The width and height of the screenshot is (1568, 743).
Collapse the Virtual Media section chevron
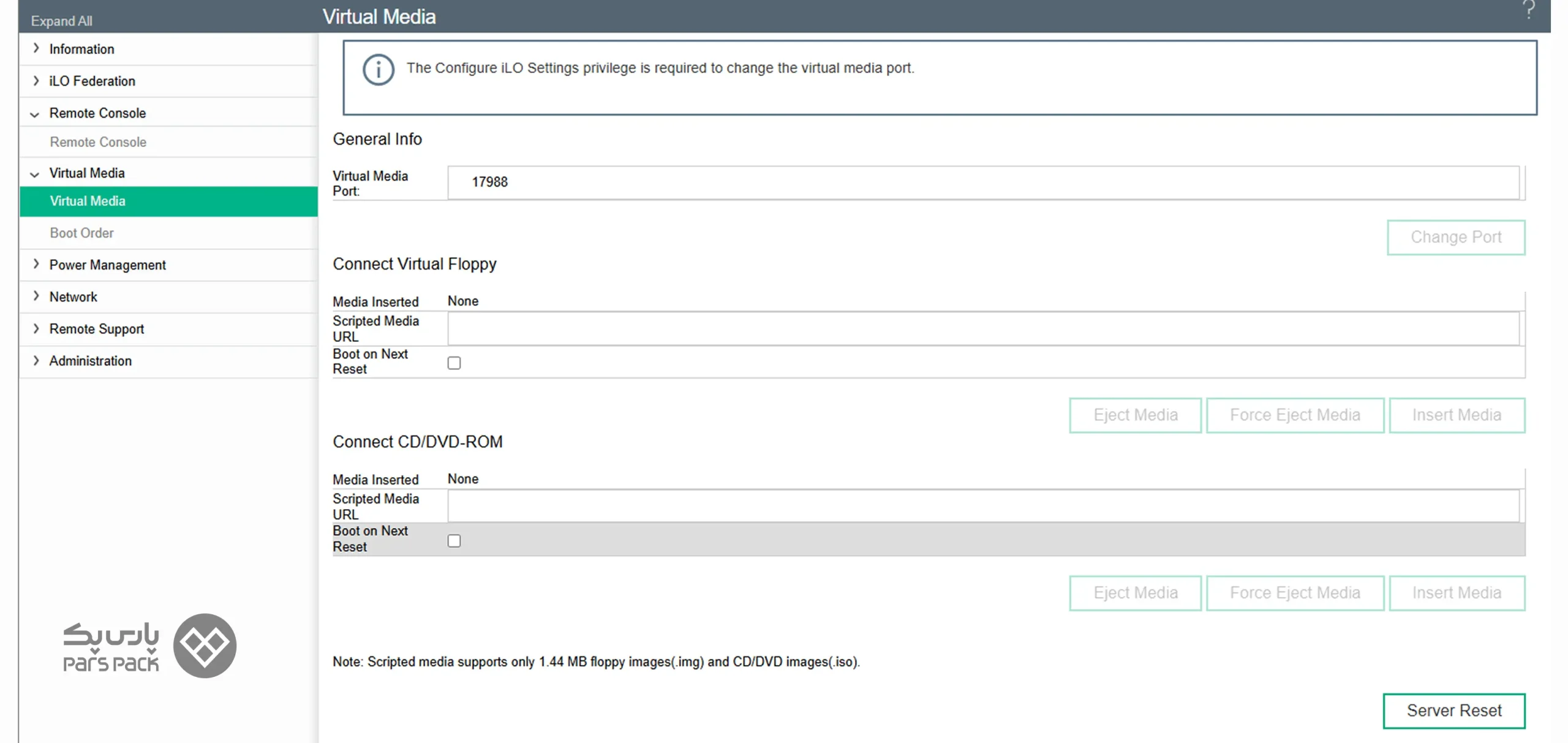(35, 174)
